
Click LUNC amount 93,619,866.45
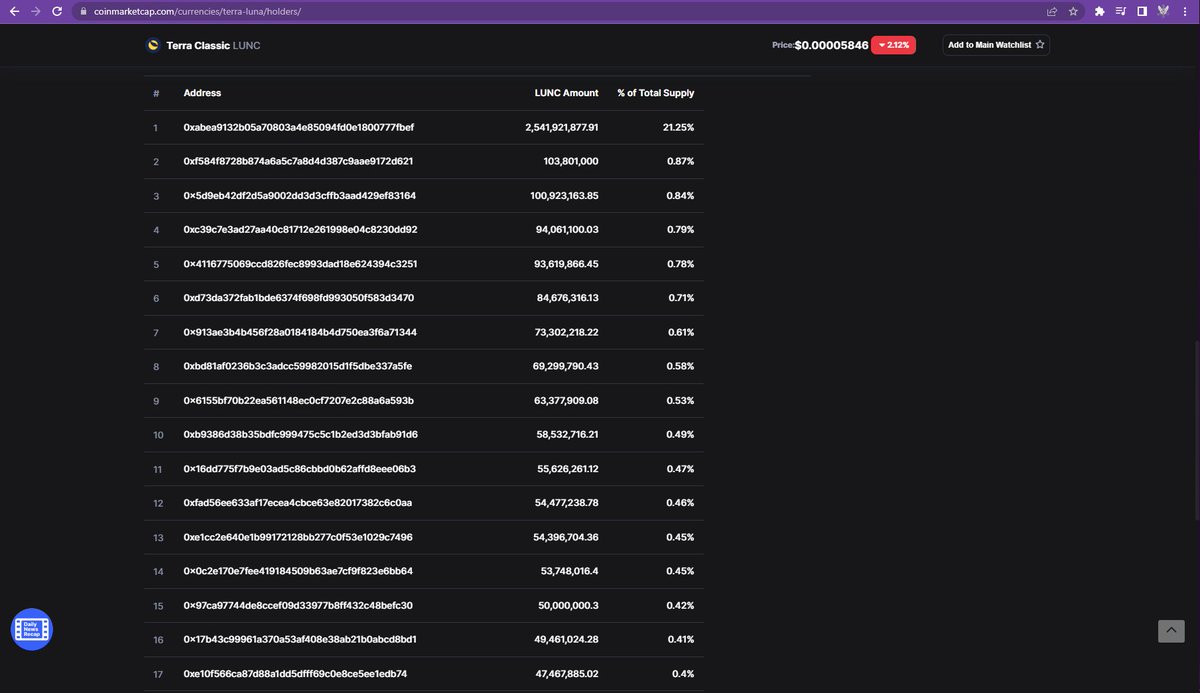[568, 264]
